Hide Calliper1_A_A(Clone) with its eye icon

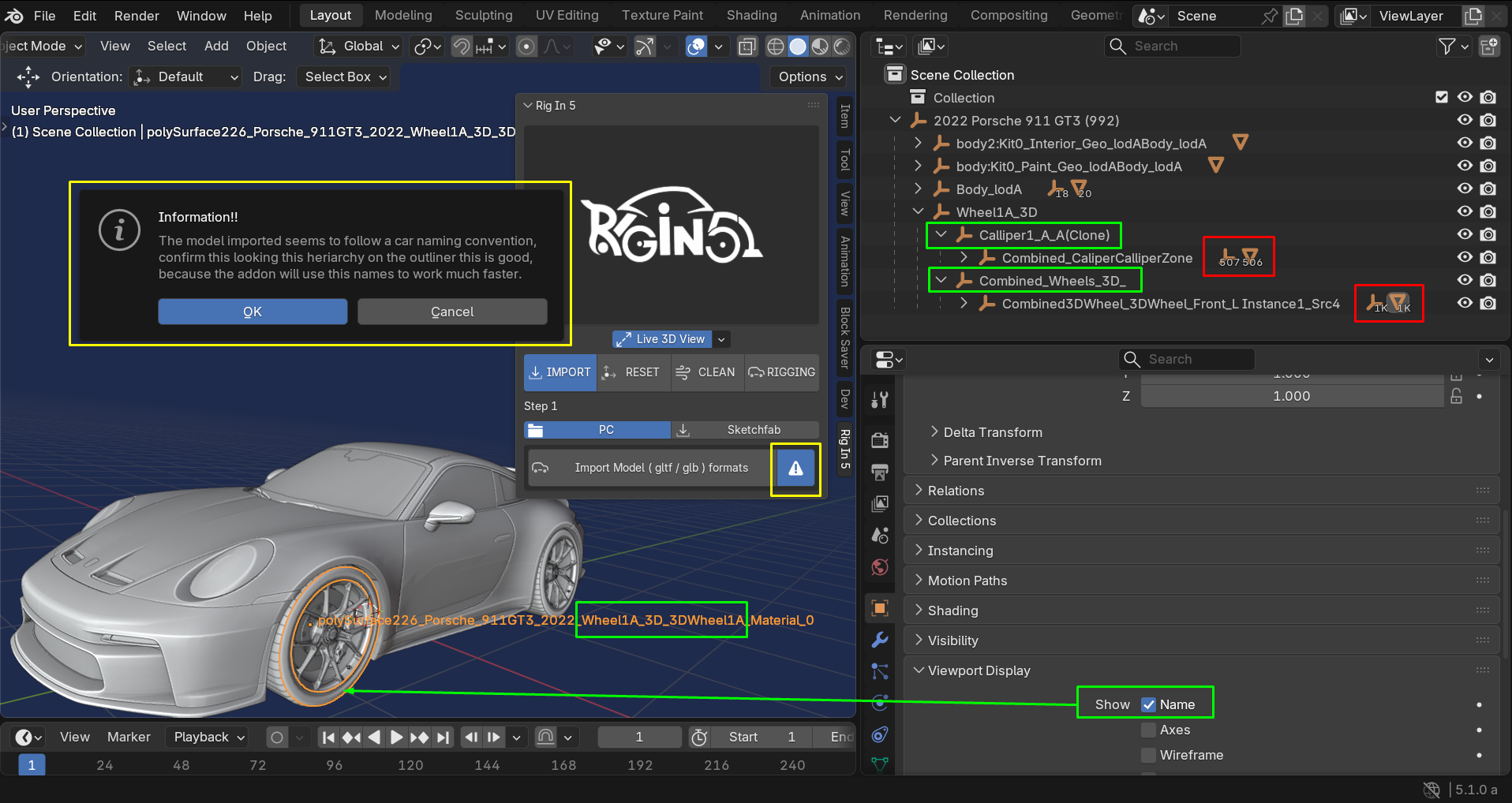point(1465,234)
